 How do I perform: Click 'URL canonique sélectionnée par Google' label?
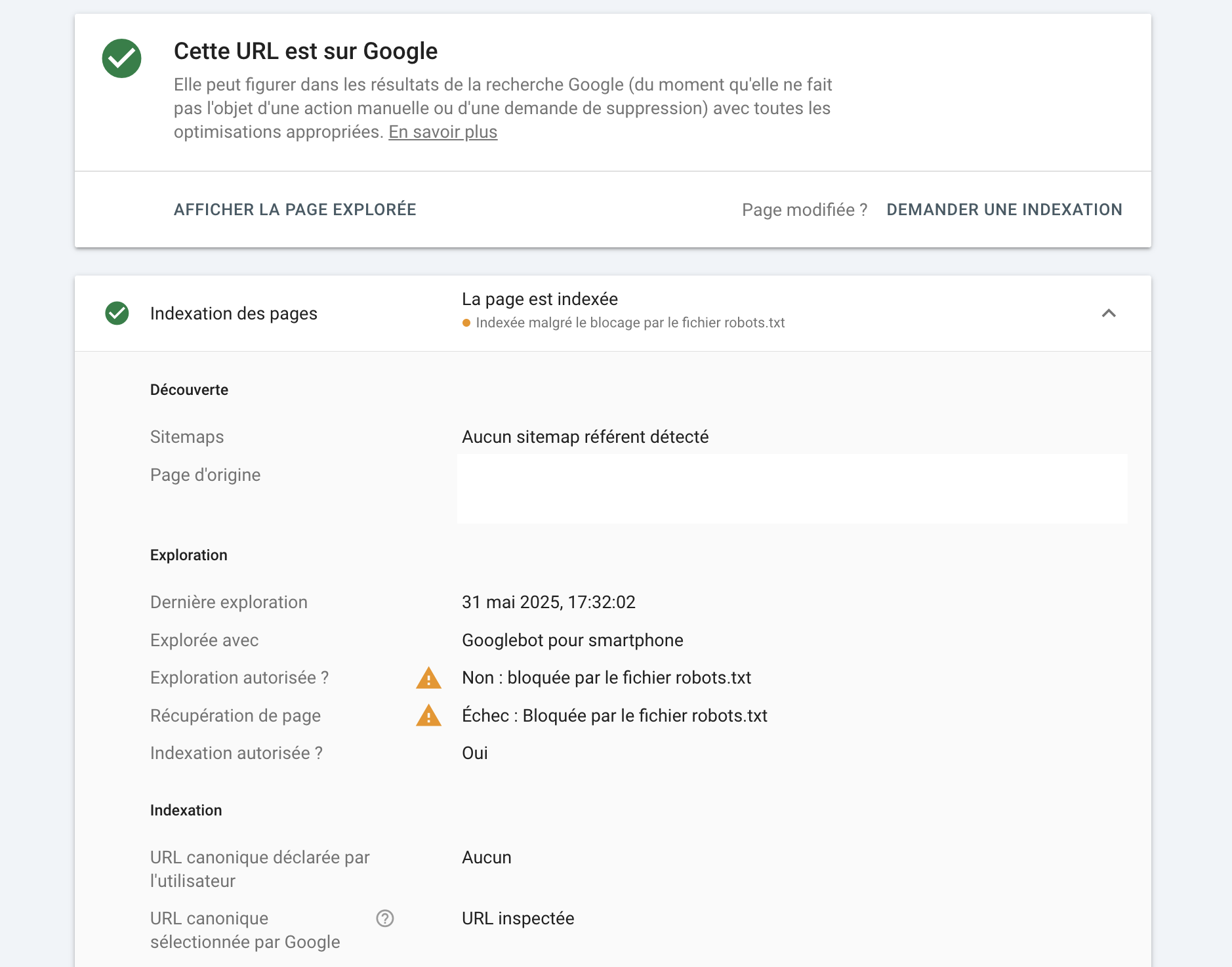(245, 930)
